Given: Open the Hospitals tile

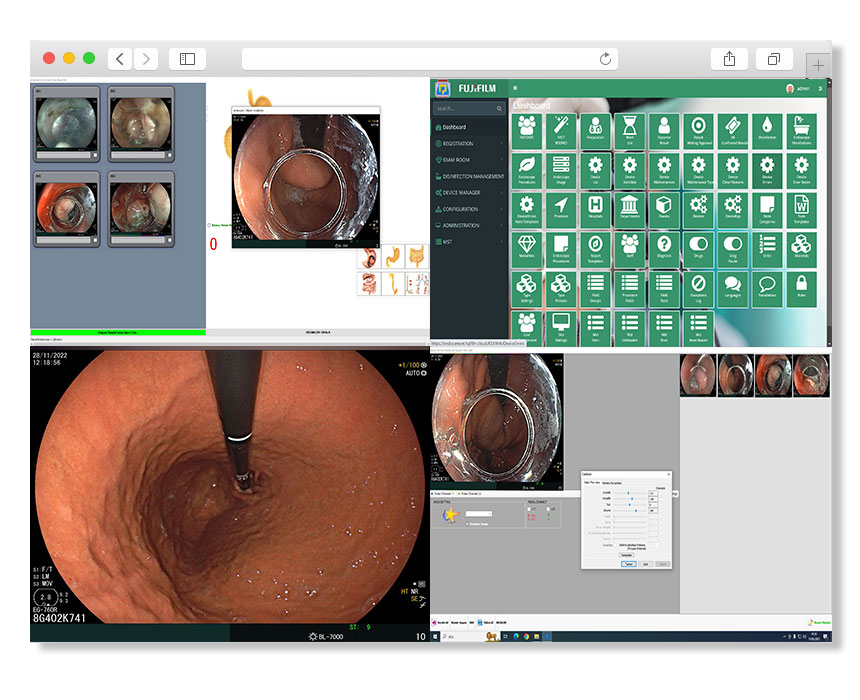Looking at the screenshot, I should tap(595, 209).
